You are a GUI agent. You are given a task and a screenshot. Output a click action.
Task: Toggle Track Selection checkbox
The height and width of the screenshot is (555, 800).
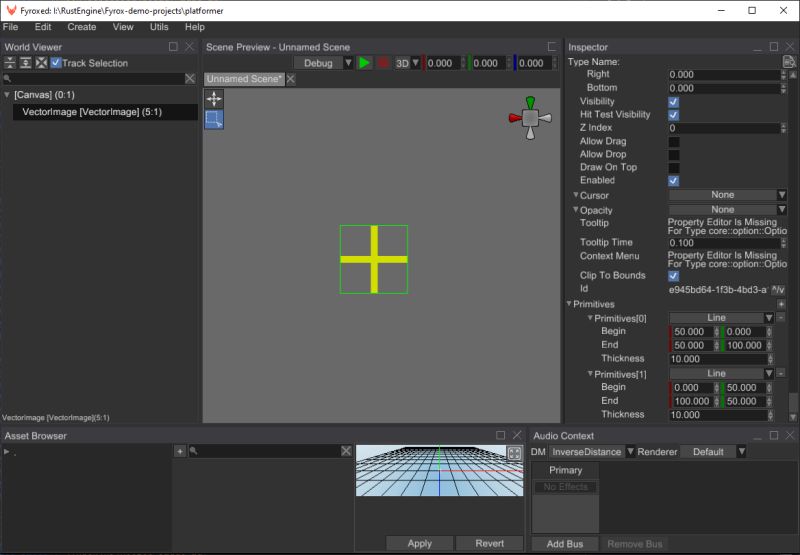pos(56,63)
